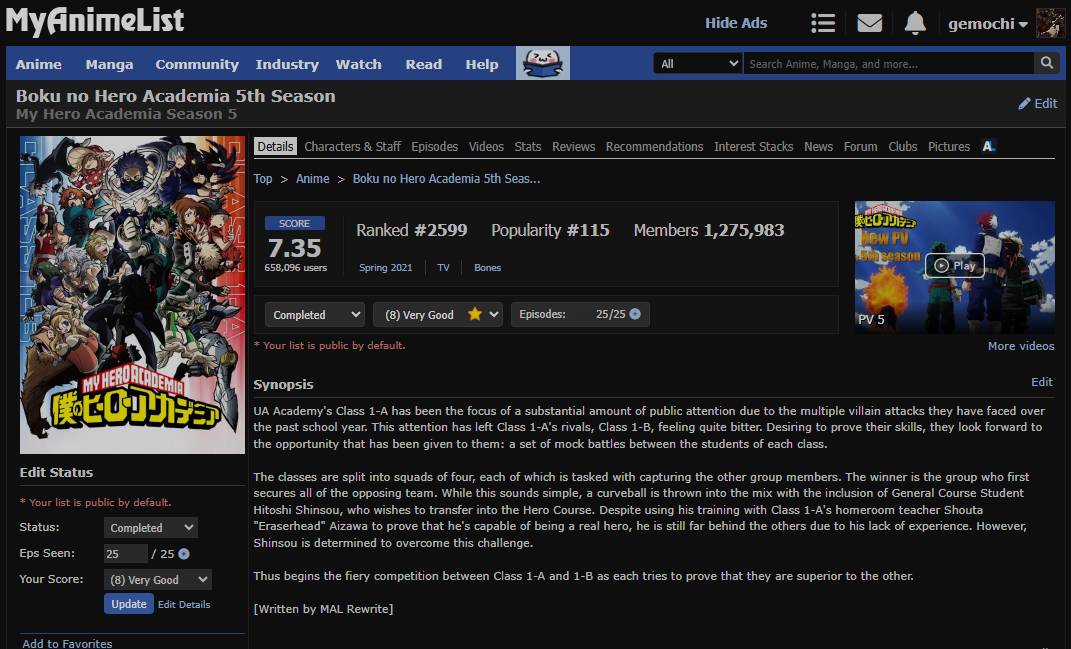Open the Watch navigation menu
Screen dimensions: 1071x649
point(359,64)
